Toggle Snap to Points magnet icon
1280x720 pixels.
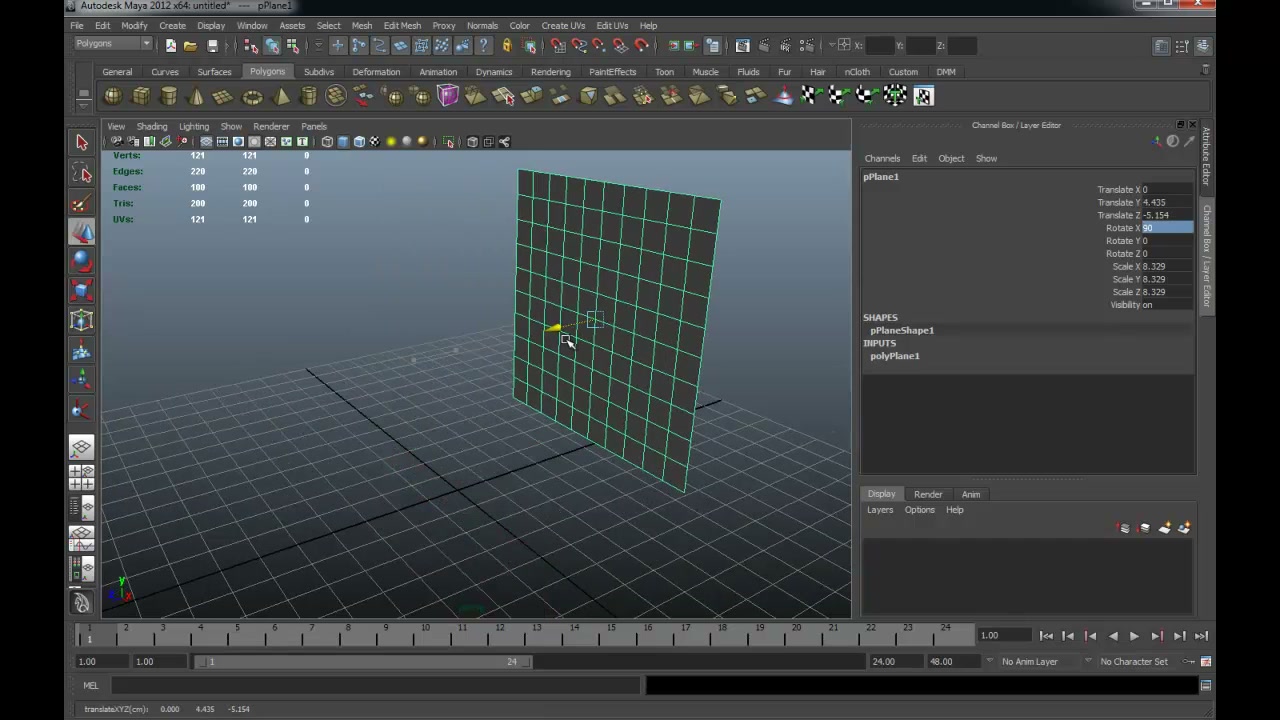[x=598, y=45]
